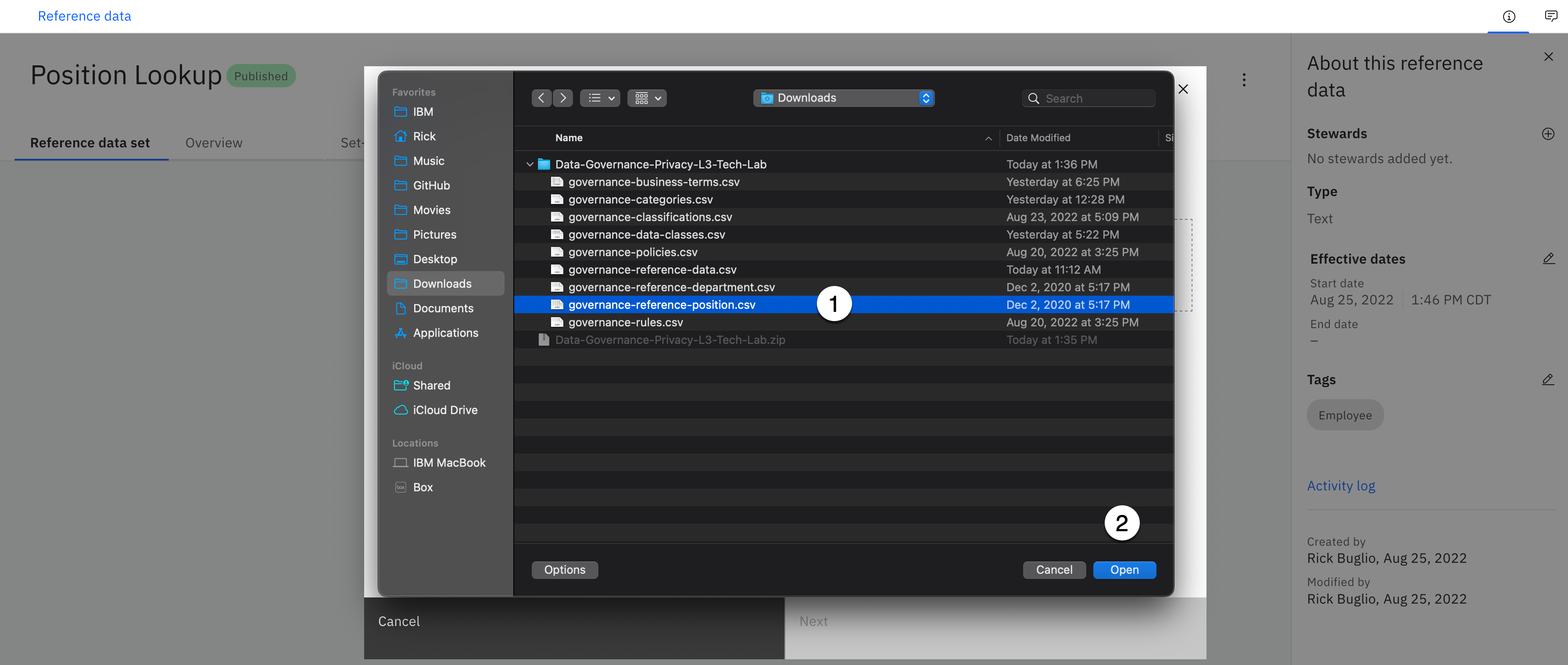The width and height of the screenshot is (1568, 665).
Task: Click the Open button
Action: pyautogui.click(x=1124, y=570)
